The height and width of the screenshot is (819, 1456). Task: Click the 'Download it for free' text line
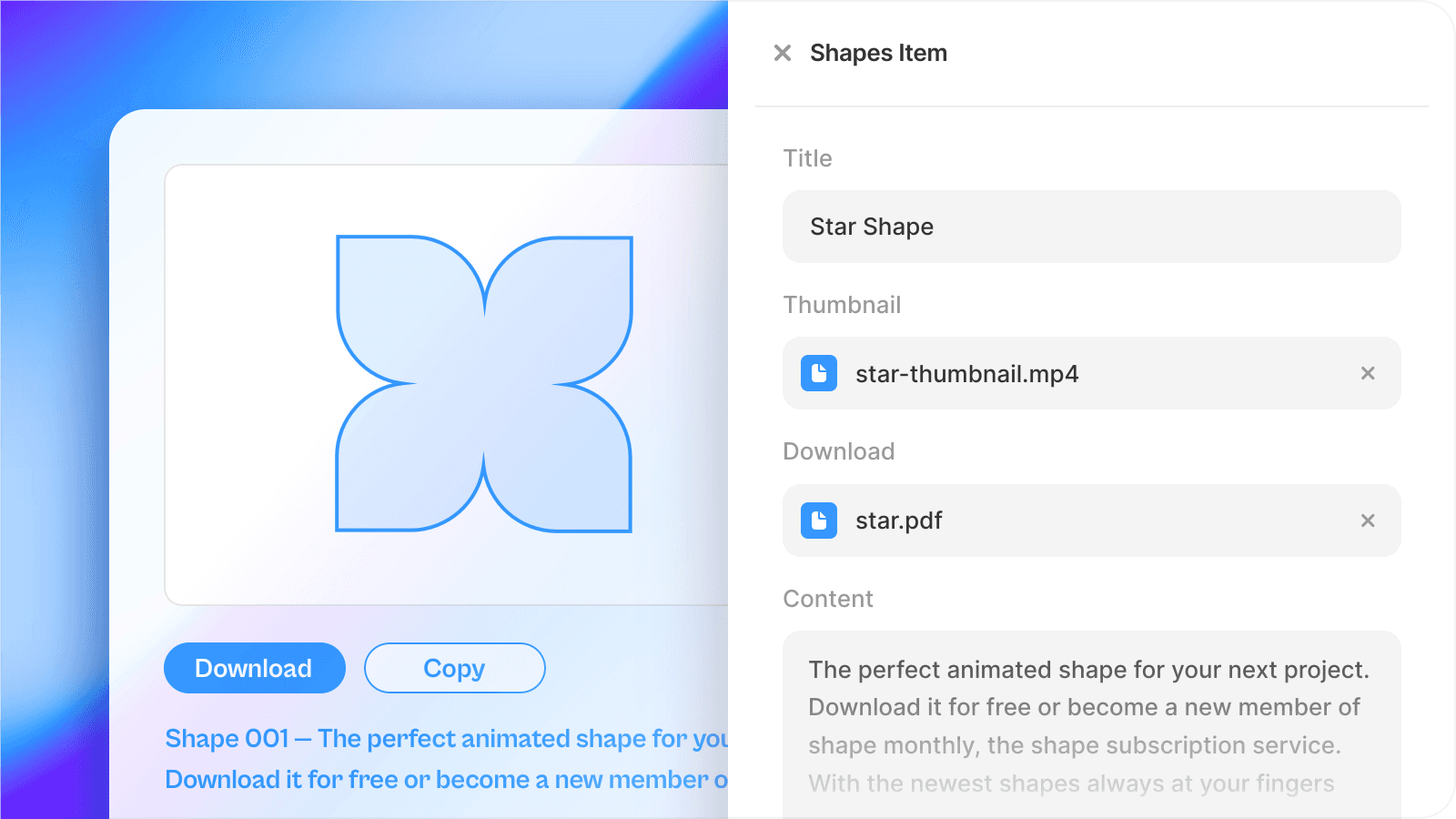446,780
